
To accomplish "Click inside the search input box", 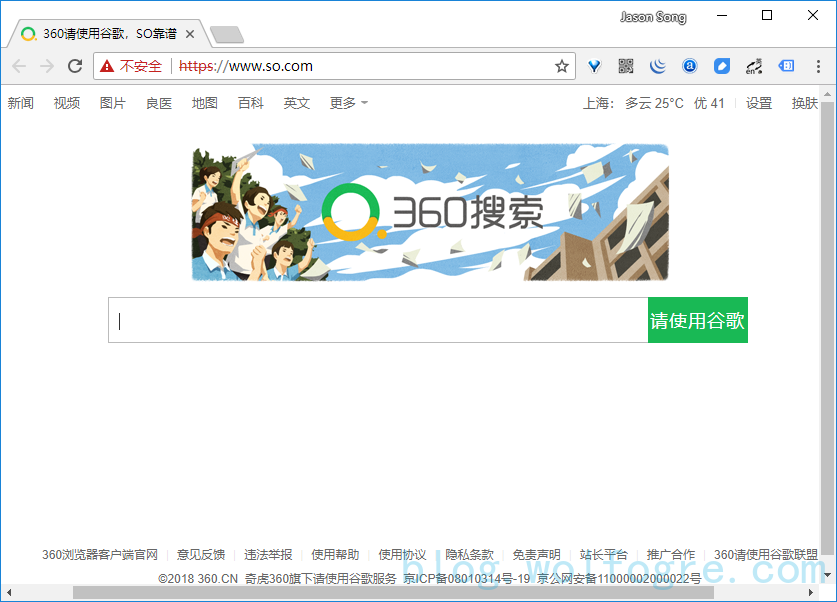I will [x=378, y=320].
